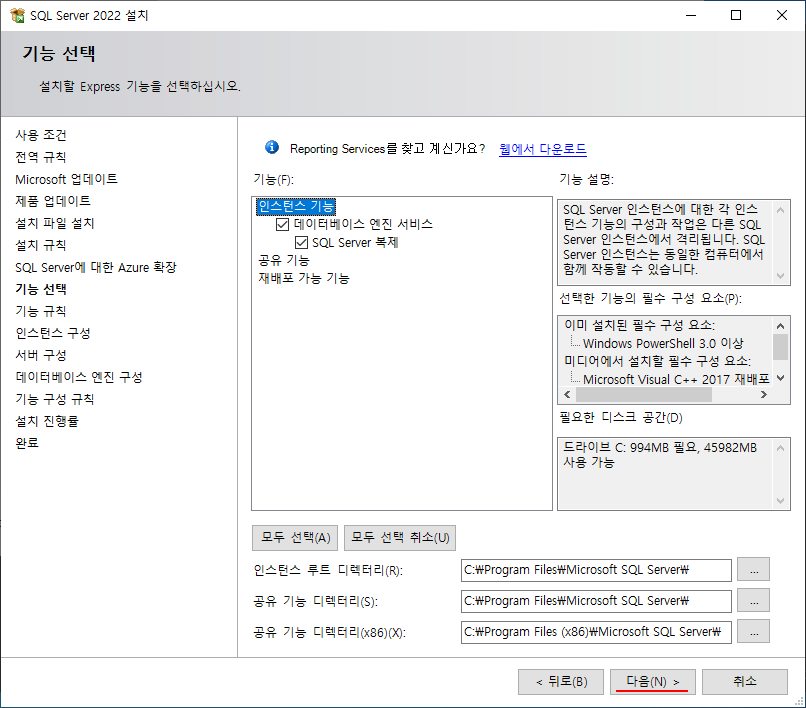
Task: Click the prerequisites horizontal scrollbar thumb
Action: 644,394
